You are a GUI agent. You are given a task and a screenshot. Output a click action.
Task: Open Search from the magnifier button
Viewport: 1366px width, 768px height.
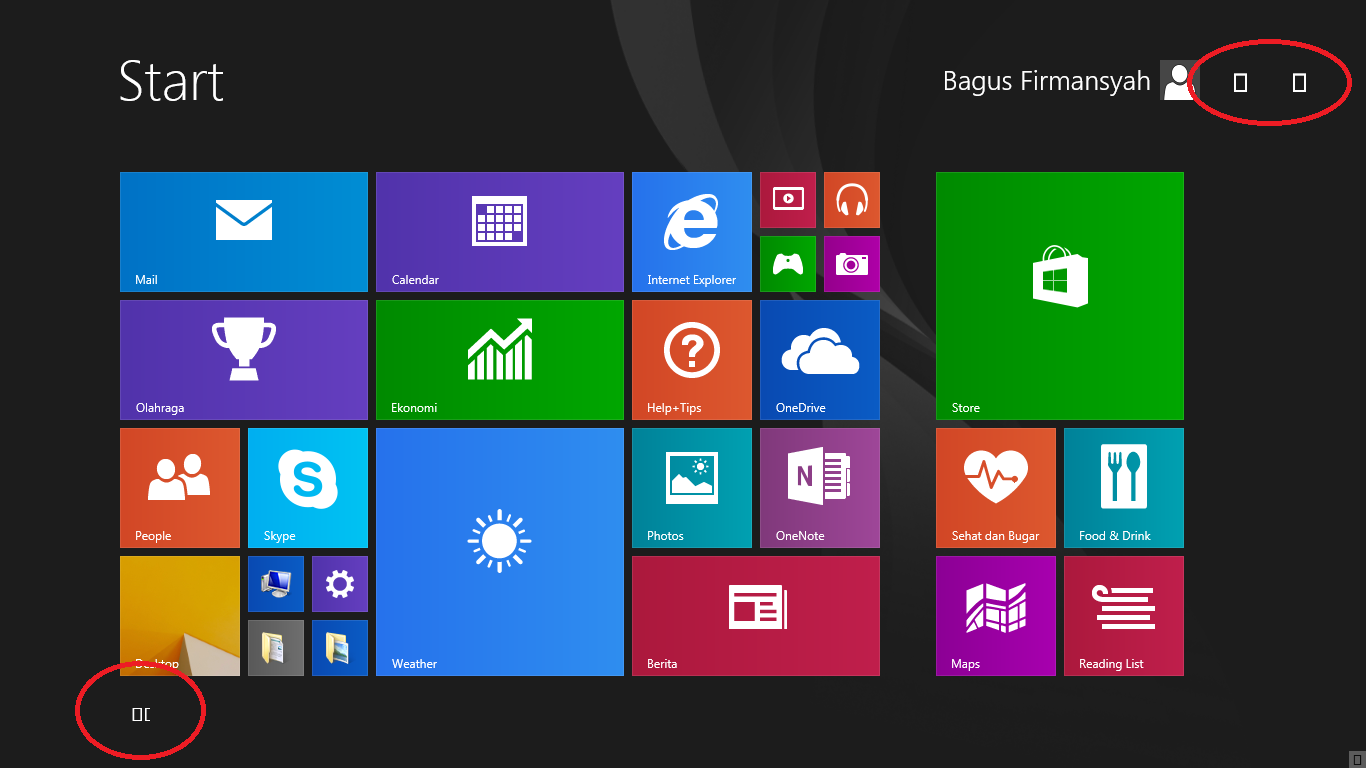[1299, 83]
